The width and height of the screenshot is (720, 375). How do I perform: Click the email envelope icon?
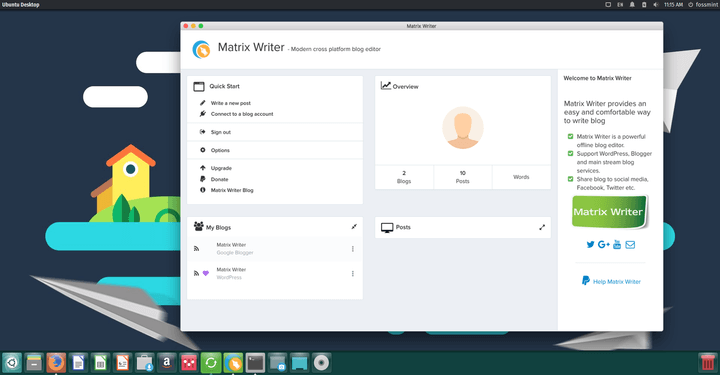(630, 245)
